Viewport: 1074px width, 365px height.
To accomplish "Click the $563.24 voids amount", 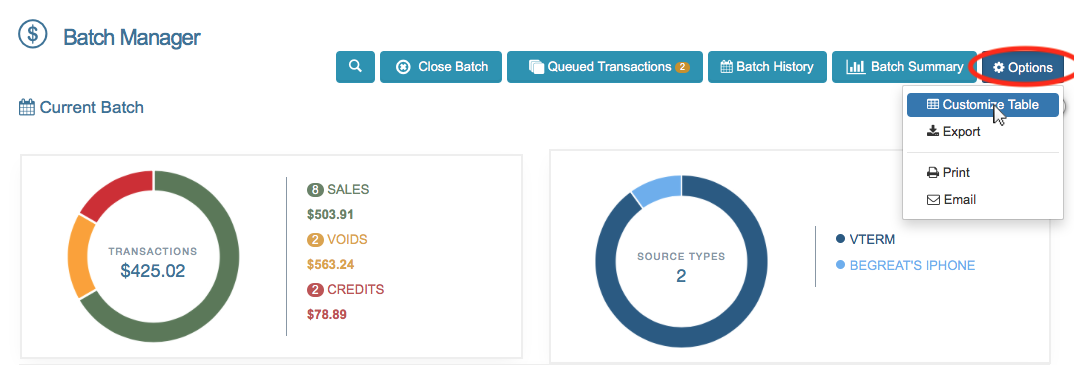I will (330, 264).
